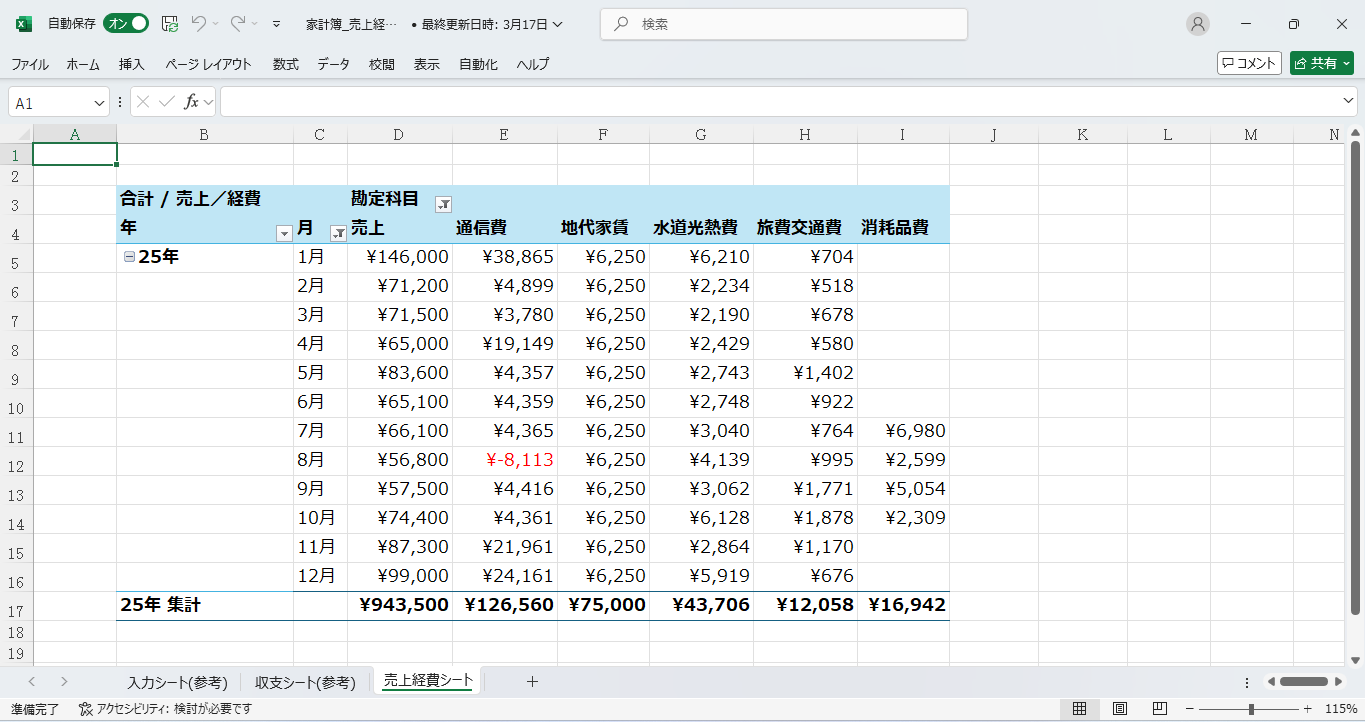Open the 月 field filter dropdown

[x=338, y=233]
